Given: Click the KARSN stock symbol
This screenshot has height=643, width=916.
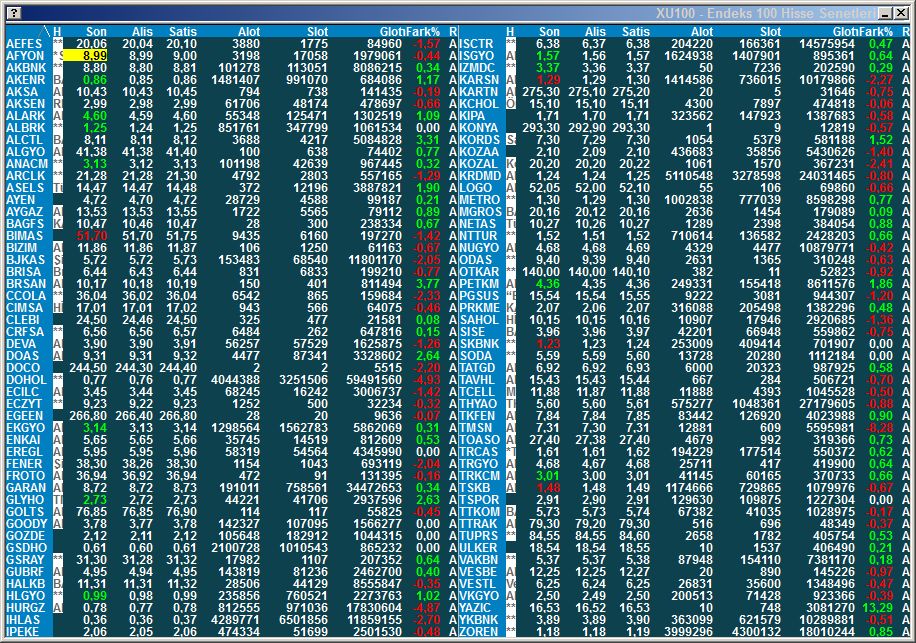Looking at the screenshot, I should [x=479, y=79].
